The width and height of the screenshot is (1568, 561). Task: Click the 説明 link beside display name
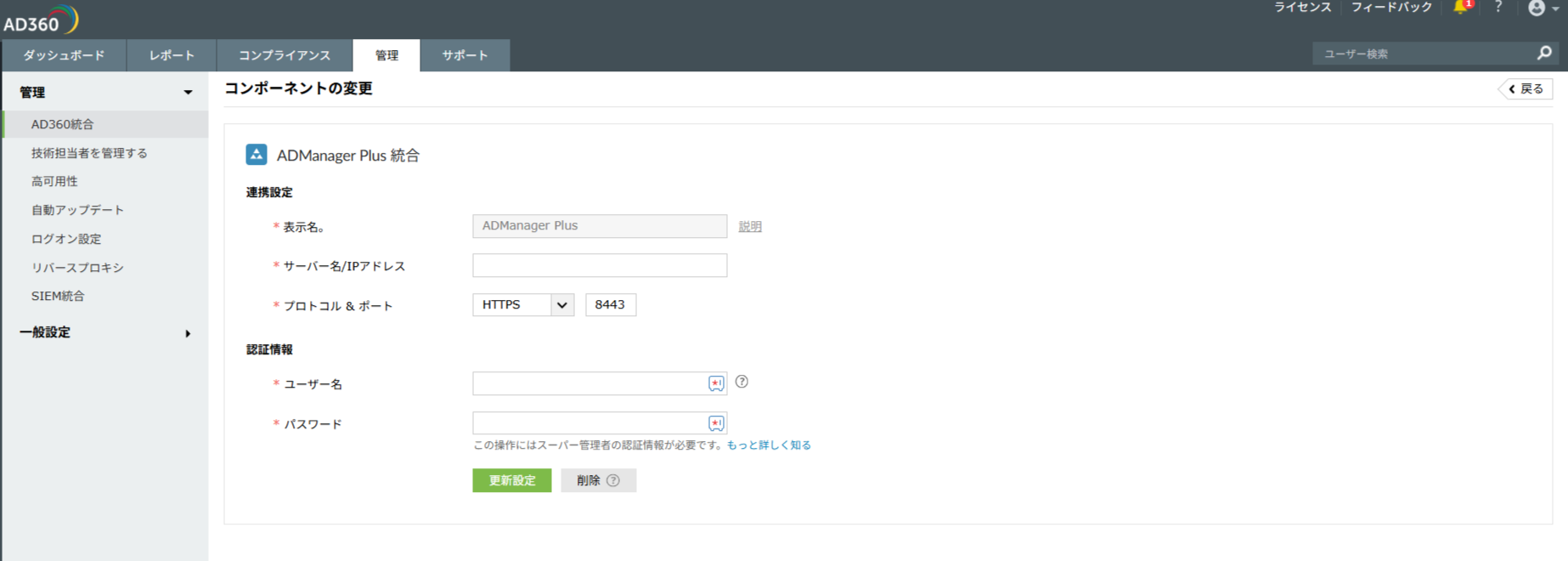(750, 226)
